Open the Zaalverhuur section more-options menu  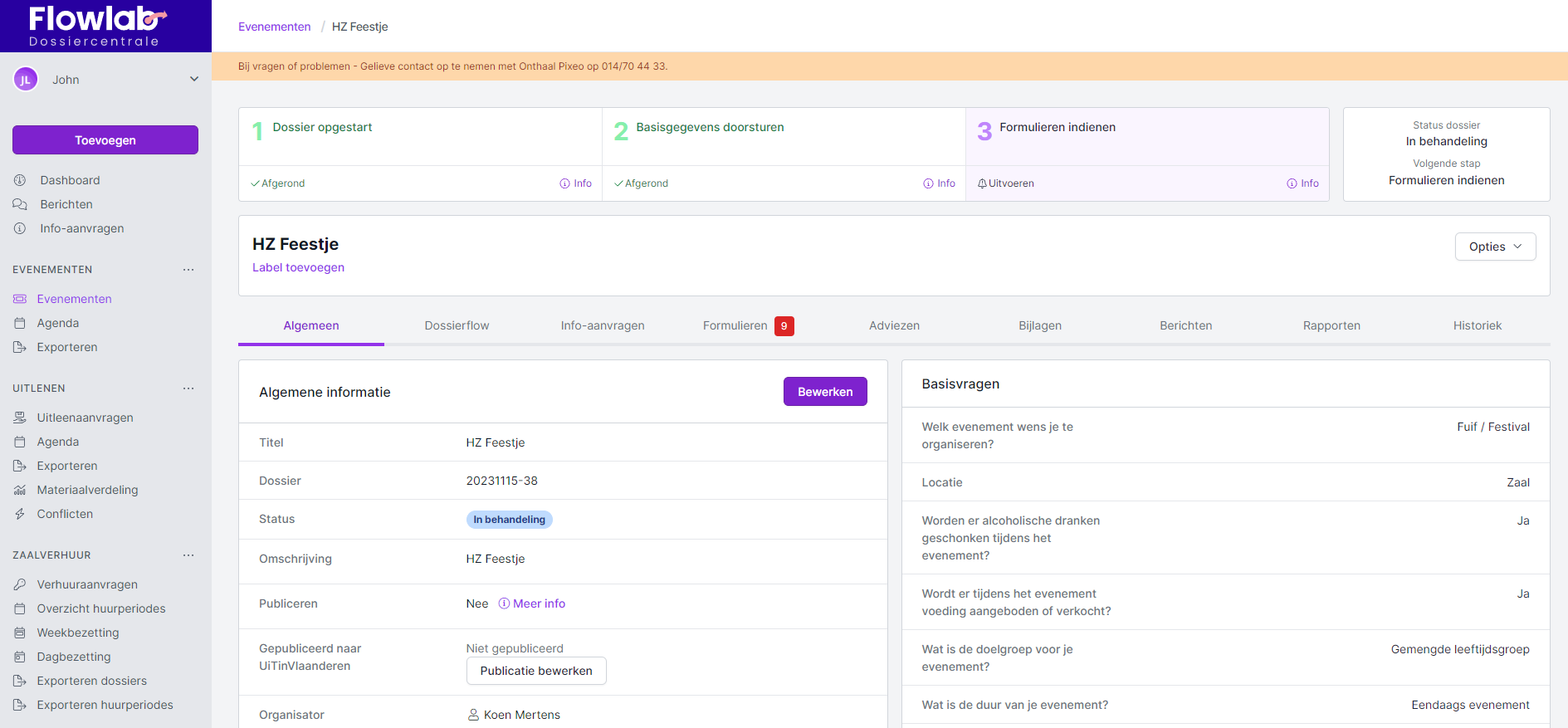(x=188, y=555)
